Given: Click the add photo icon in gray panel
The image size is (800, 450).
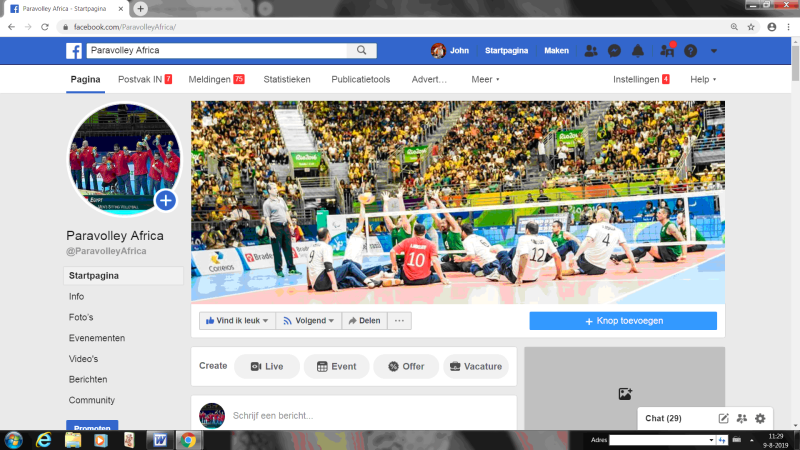Looking at the screenshot, I should (625, 393).
